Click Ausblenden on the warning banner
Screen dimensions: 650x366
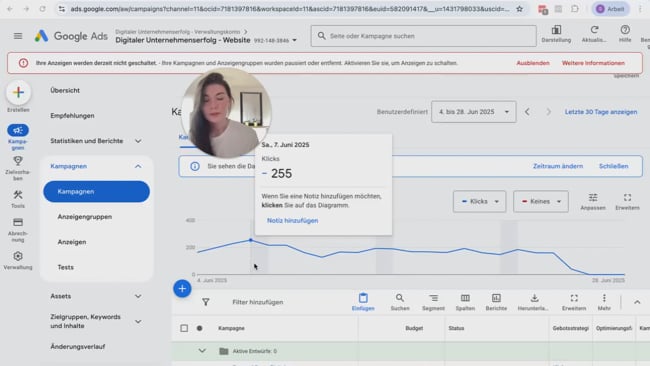(x=533, y=63)
